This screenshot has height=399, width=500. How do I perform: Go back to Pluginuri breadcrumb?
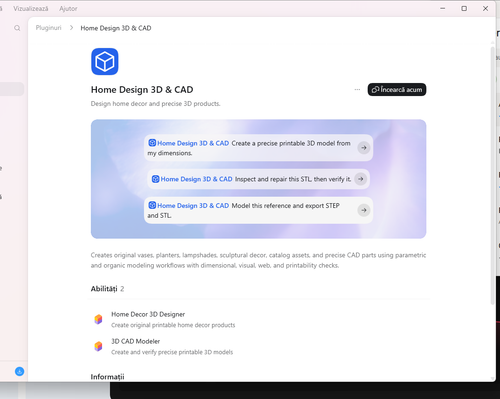49,28
